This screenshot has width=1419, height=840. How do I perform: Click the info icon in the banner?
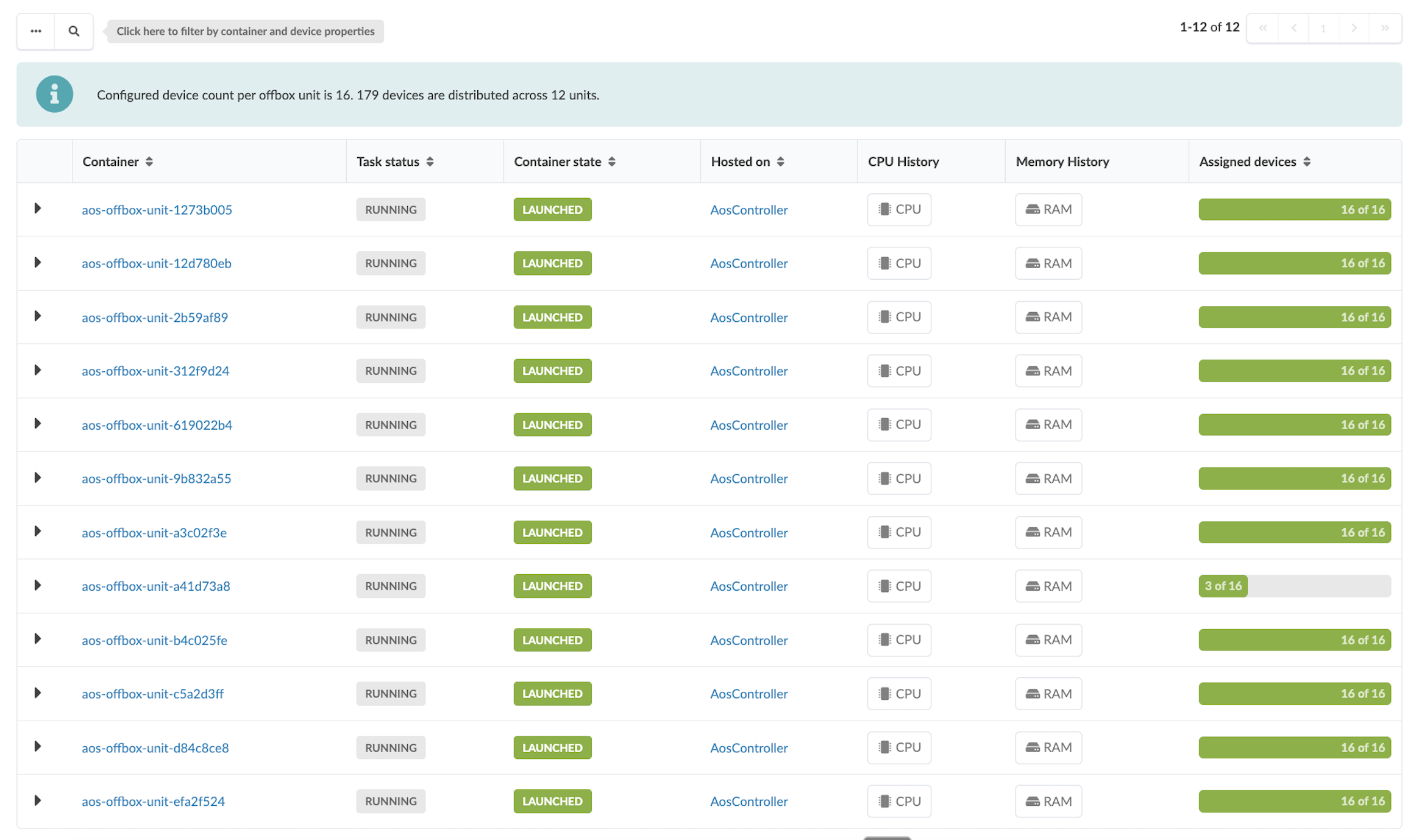(54, 94)
